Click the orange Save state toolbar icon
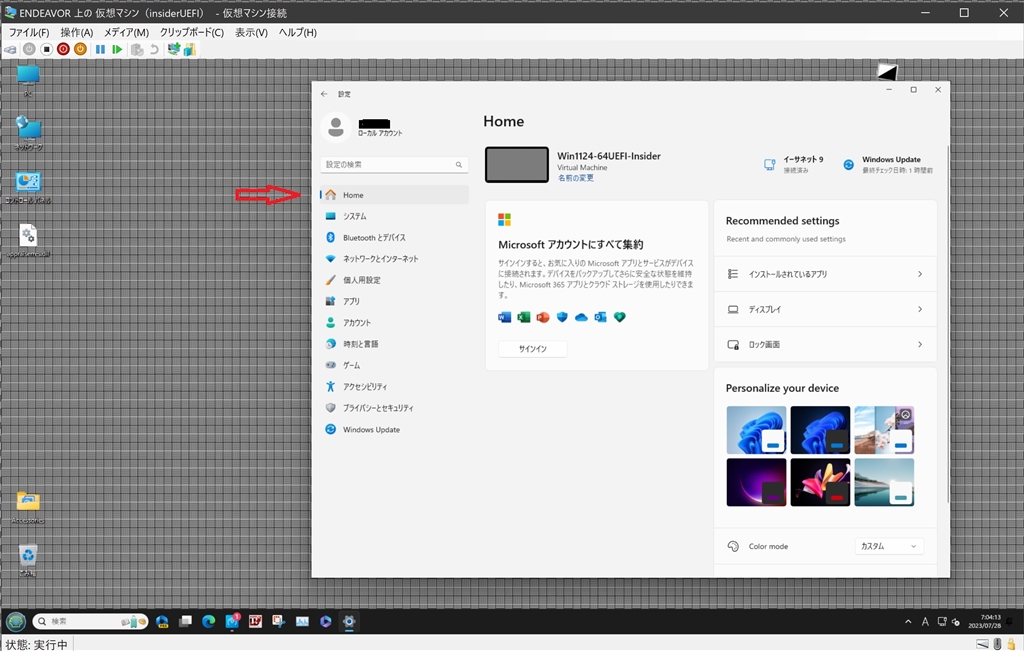Viewport: 1024px width, 651px height. 81,49
